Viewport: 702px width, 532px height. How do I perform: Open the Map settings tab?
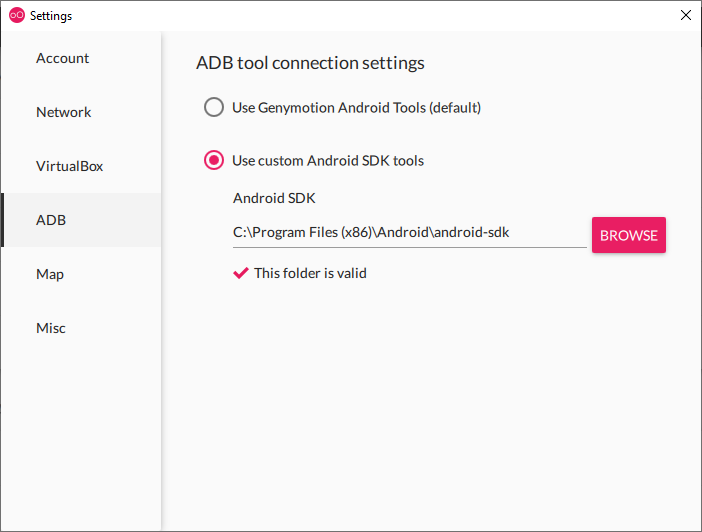pos(50,274)
